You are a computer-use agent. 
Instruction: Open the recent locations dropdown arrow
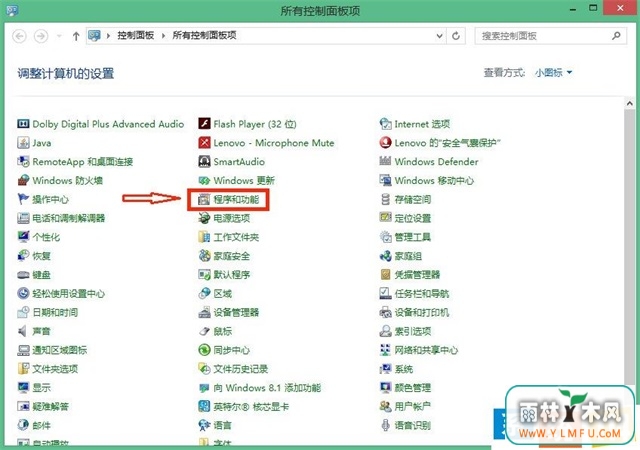[x=59, y=36]
